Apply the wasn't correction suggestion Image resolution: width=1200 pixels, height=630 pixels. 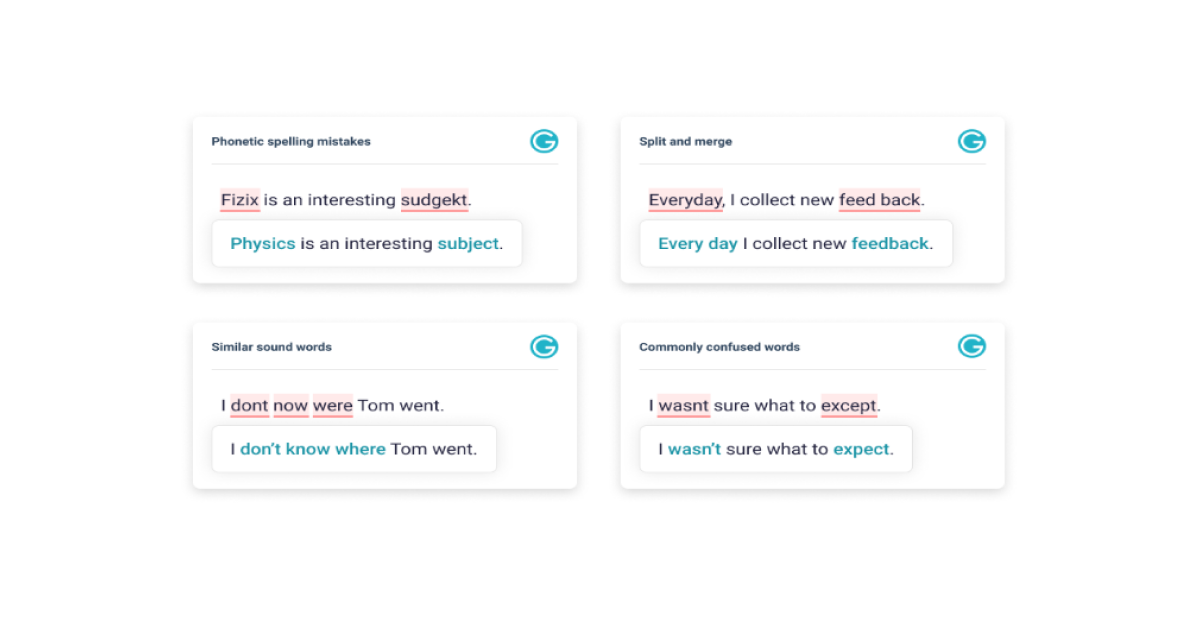pyautogui.click(x=694, y=449)
